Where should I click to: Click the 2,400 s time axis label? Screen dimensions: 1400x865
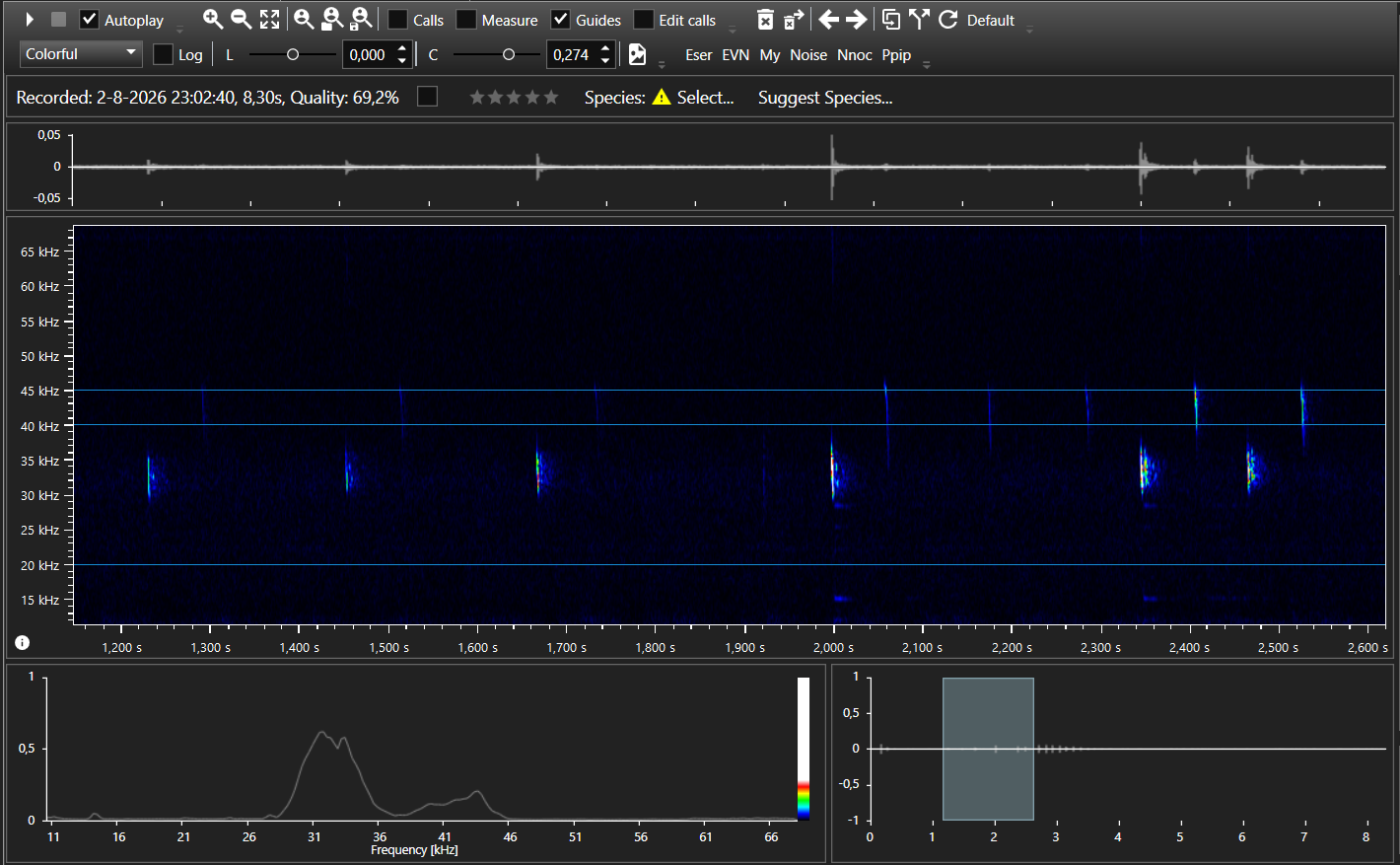tap(1189, 647)
